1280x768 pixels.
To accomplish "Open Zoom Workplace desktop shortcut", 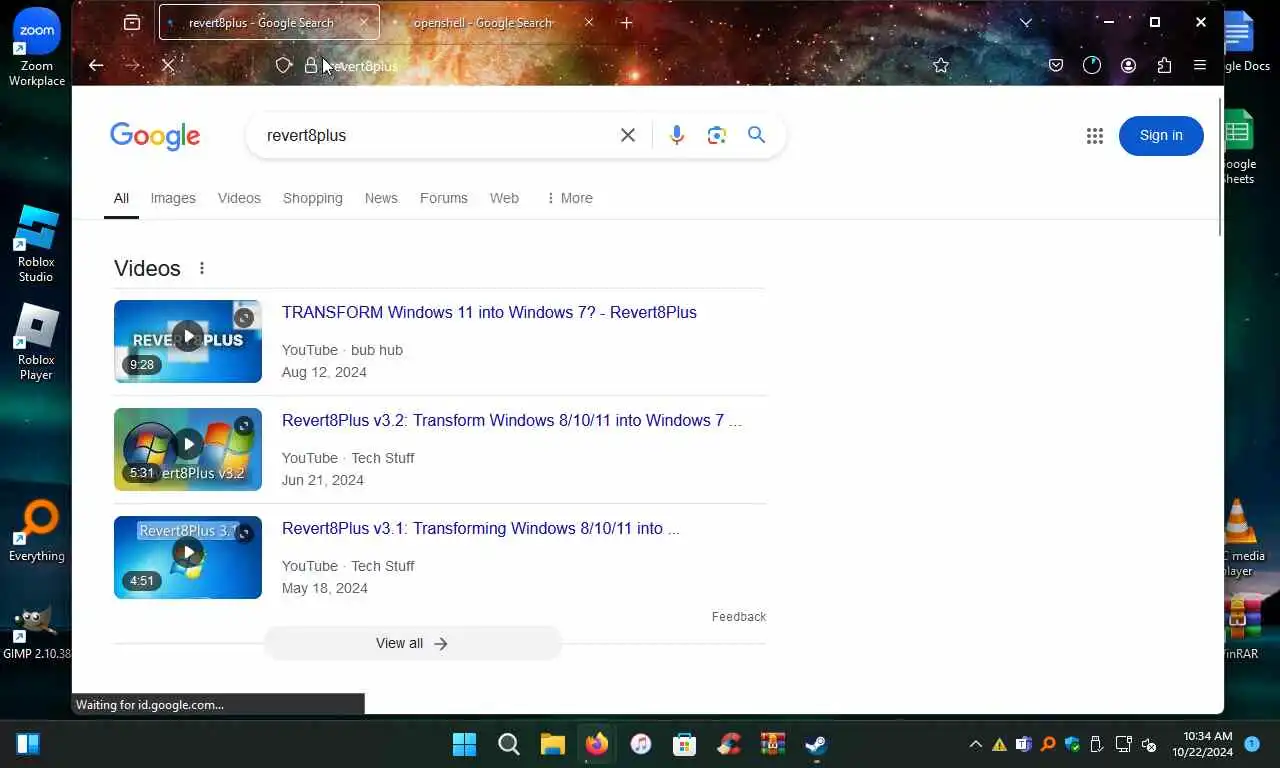I will tap(37, 49).
